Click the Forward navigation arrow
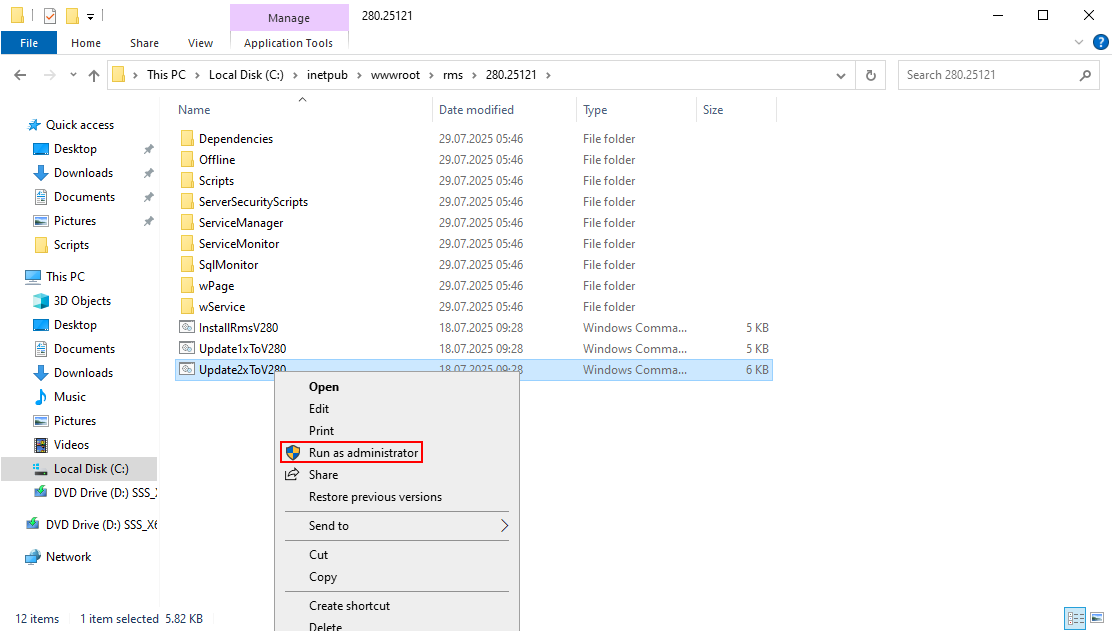This screenshot has width=1113, height=631. click(x=49, y=75)
